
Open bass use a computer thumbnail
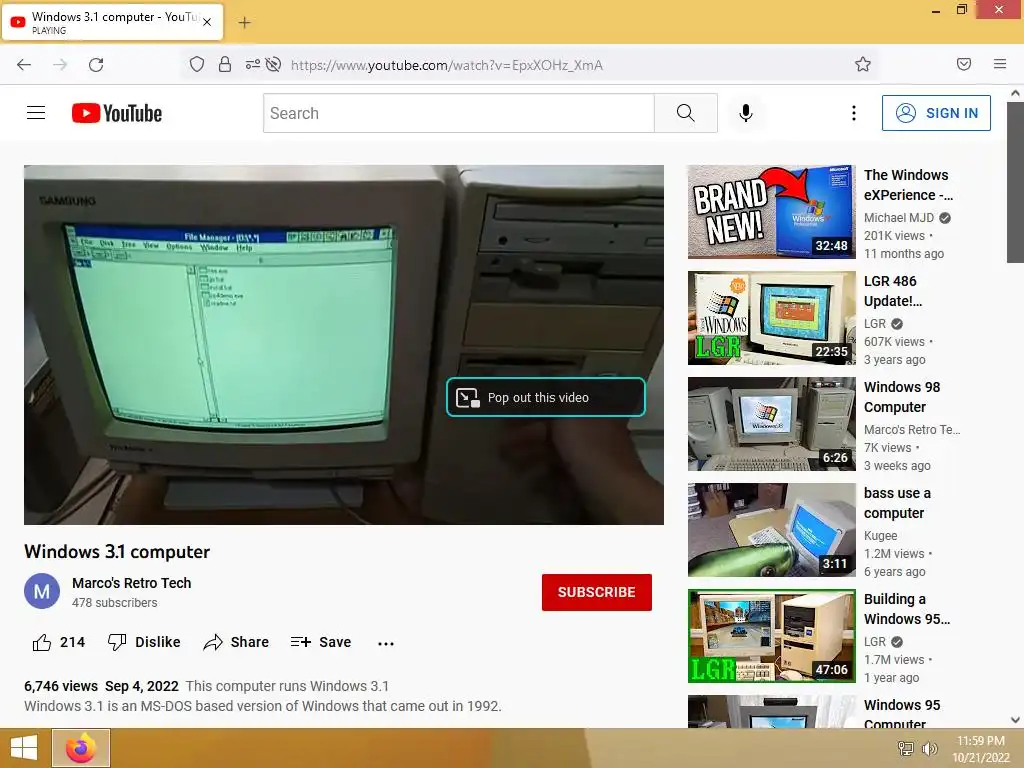click(771, 530)
